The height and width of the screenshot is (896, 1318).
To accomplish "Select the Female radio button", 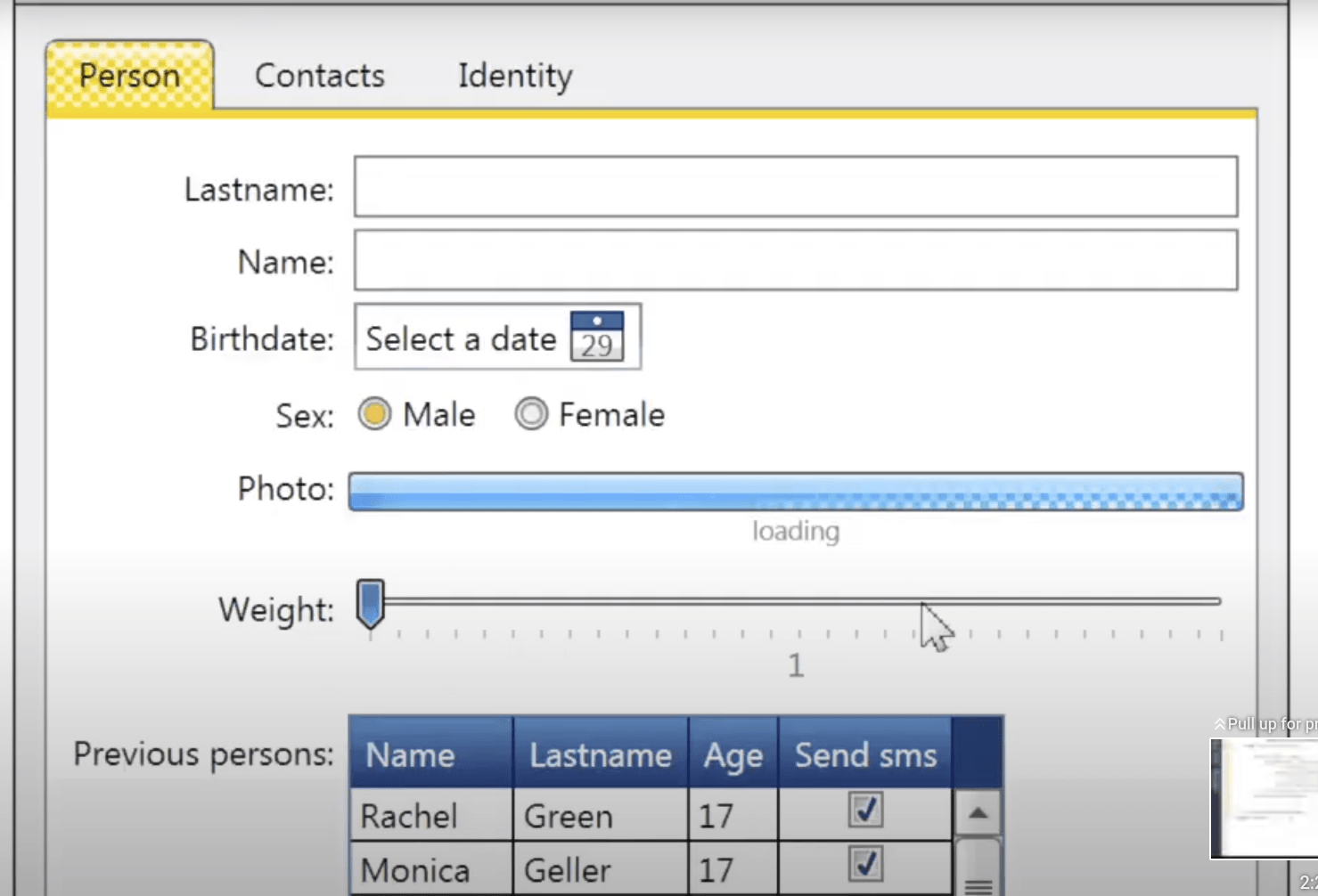I will point(531,413).
